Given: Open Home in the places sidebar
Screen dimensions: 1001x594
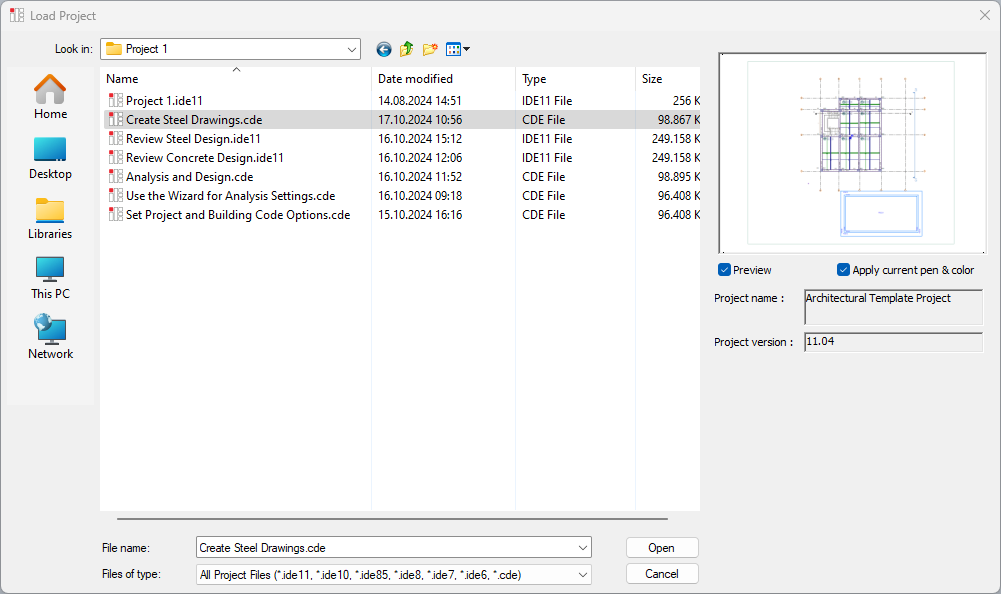Looking at the screenshot, I should [50, 98].
